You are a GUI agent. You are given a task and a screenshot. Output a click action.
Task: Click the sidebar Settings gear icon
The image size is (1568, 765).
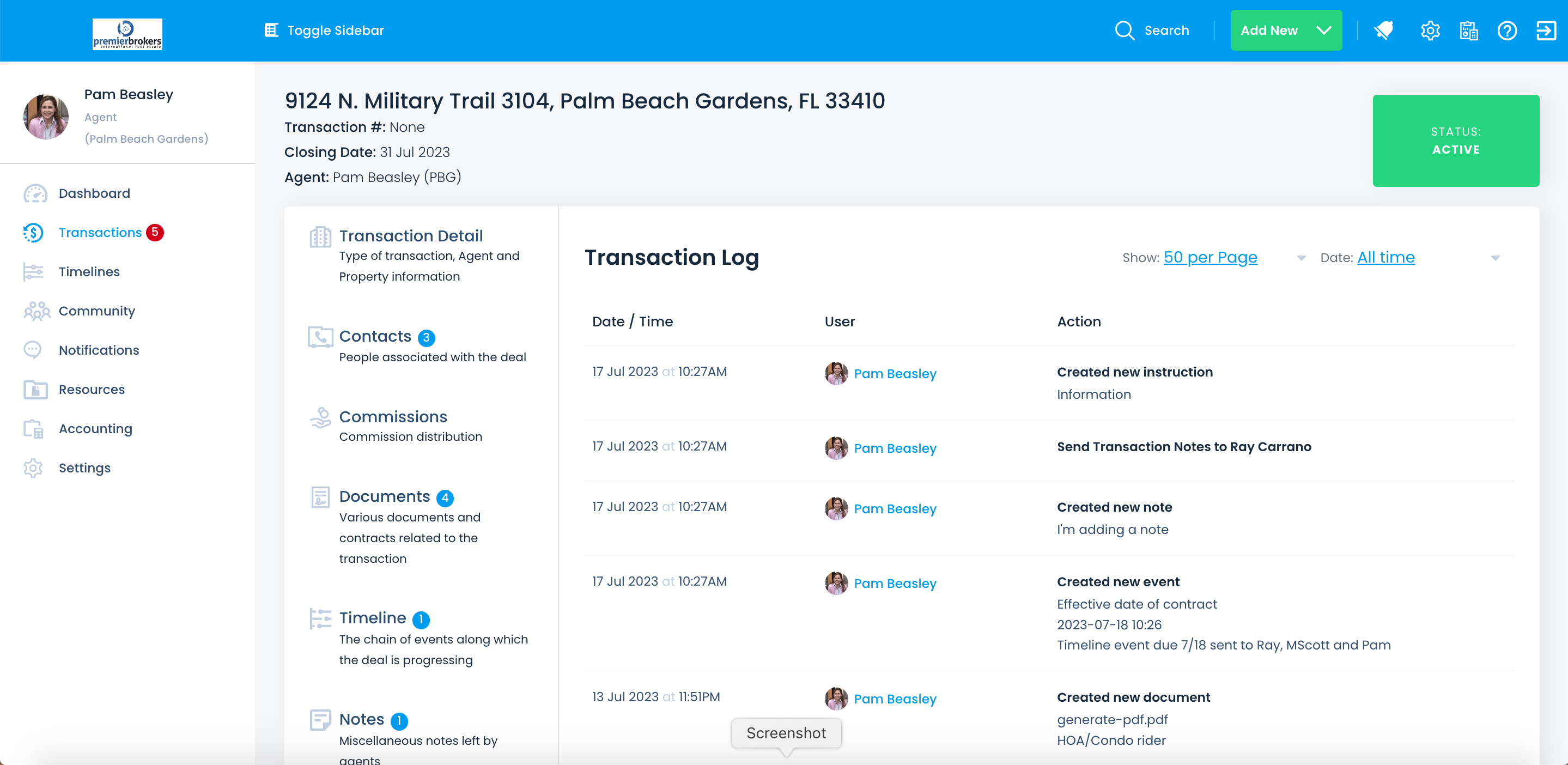tap(33, 468)
